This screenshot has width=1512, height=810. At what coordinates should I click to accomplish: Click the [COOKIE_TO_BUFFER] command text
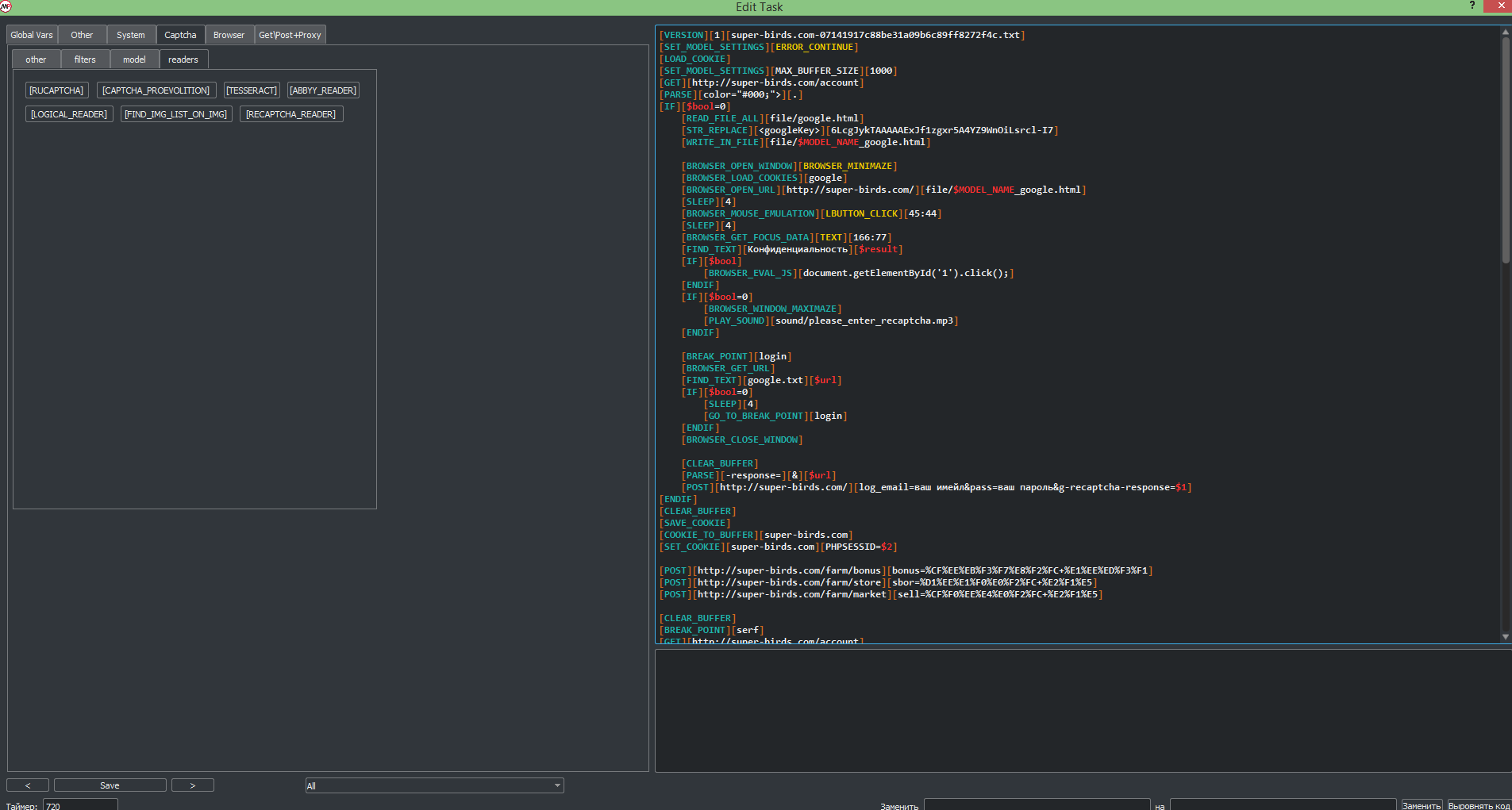(x=709, y=535)
